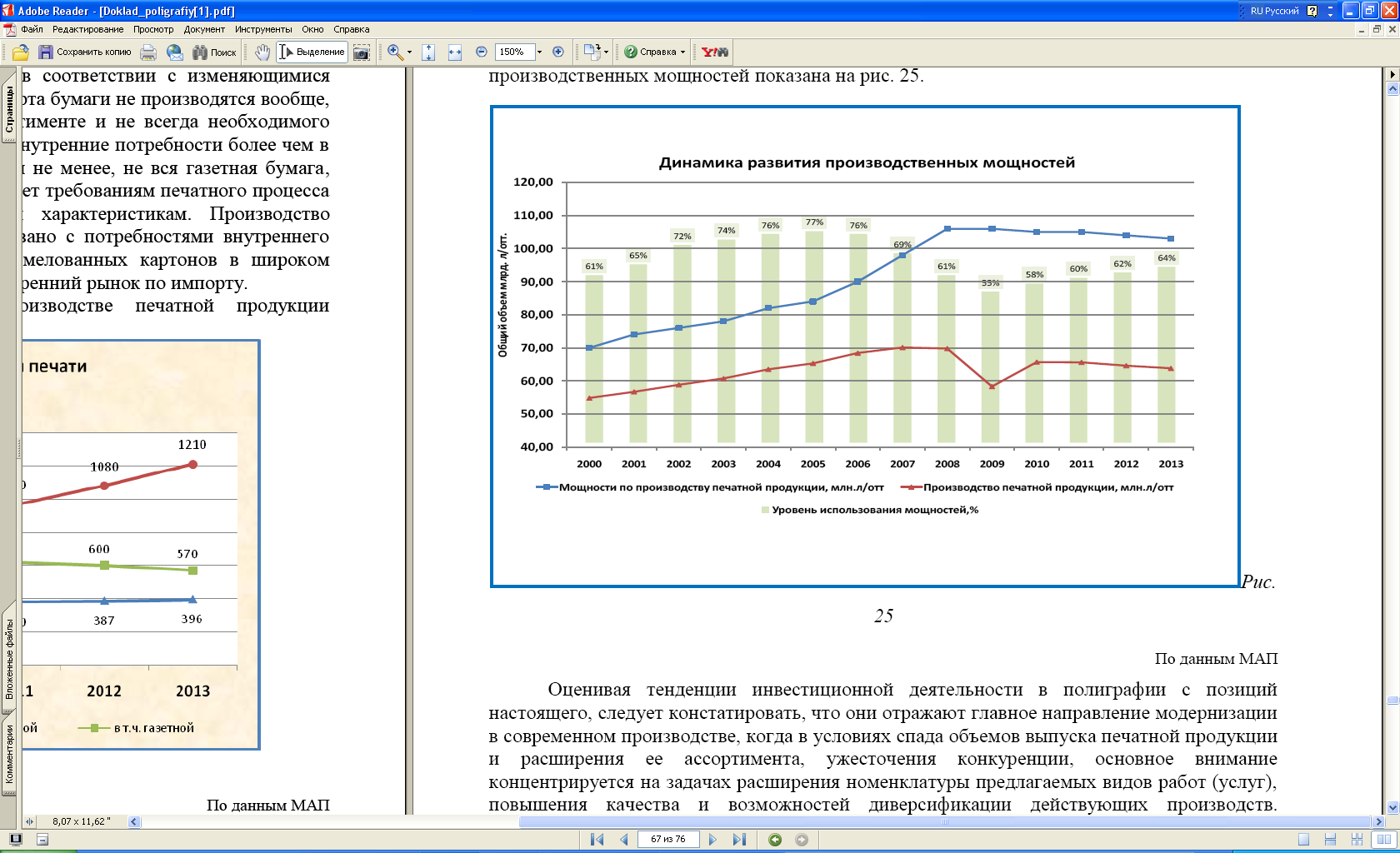Viewport: 1400px width, 853px height.
Task: Click the chart title 'Динамика развития производственных мощностей'
Action: (867, 162)
